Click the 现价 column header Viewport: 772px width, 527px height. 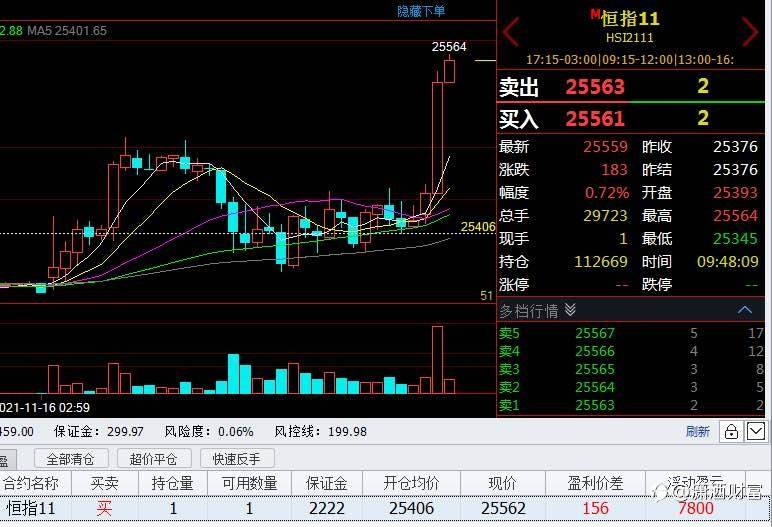(503, 483)
